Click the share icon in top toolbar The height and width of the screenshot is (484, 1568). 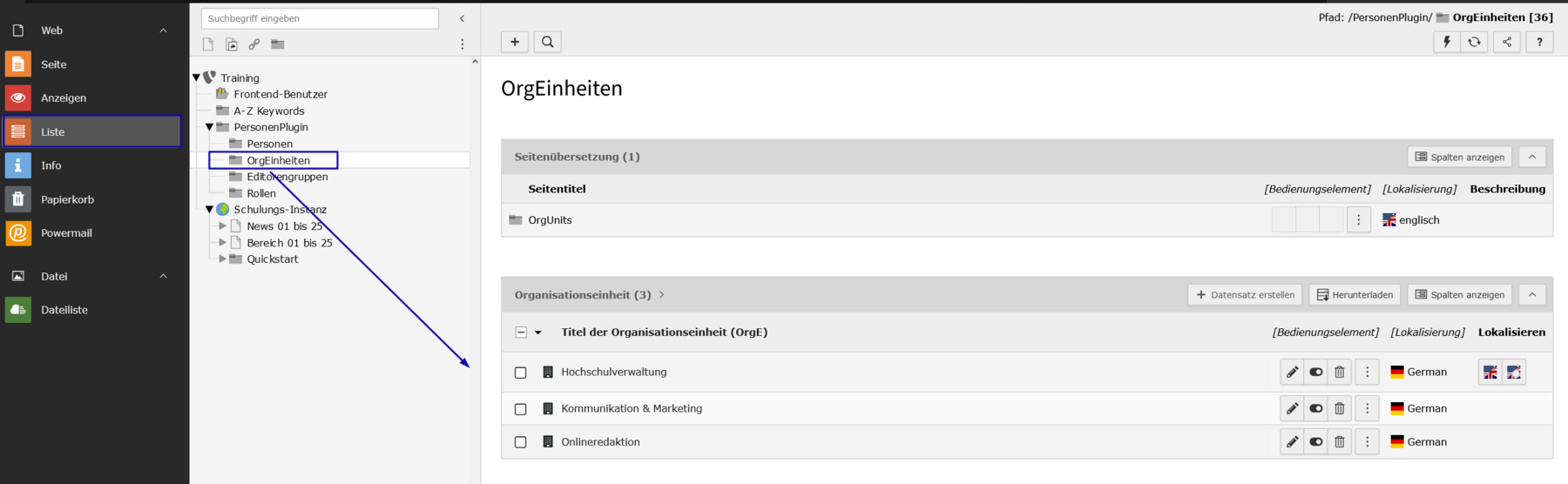(1507, 42)
